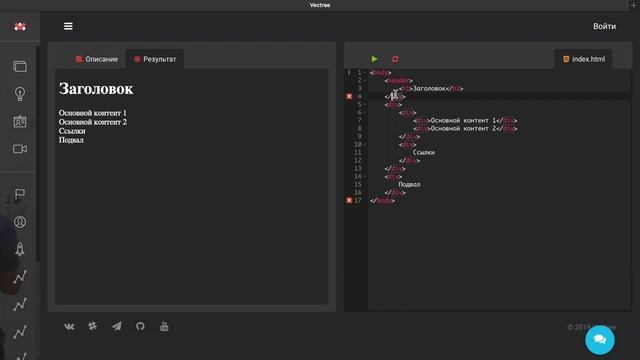Open the second line-chart sidebar icon
The image size is (640, 360).
pyautogui.click(x=20, y=304)
